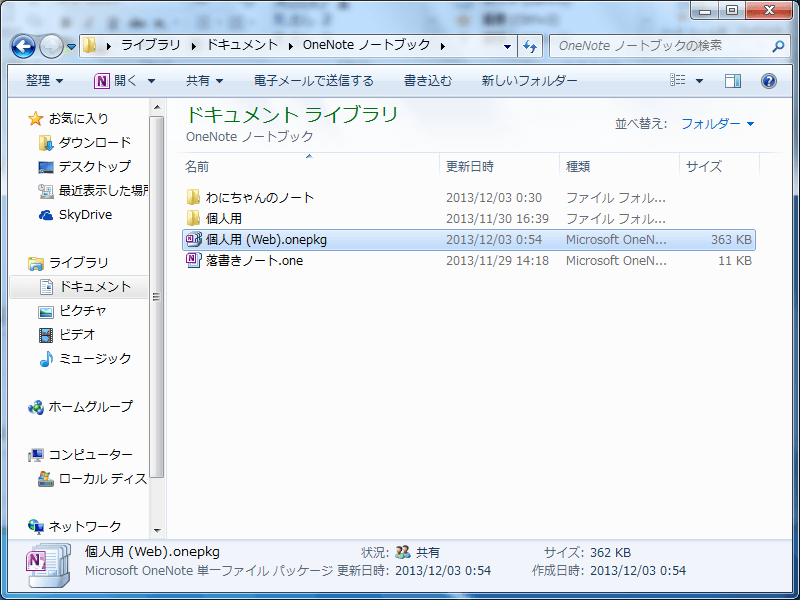Image resolution: width=800 pixels, height=600 pixels.
Task: Open ダウンロード in navigation pane
Action: (95, 143)
